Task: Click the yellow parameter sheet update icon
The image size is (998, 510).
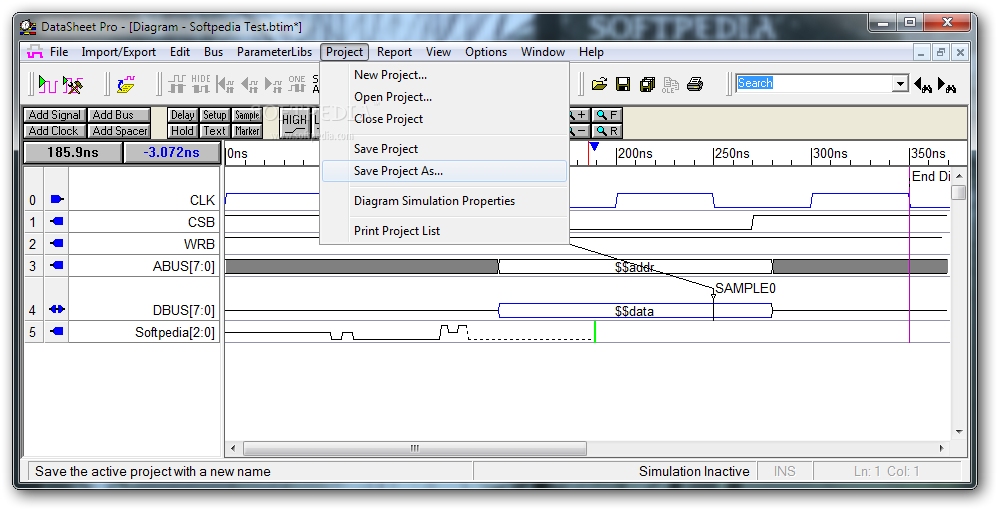Action: pyautogui.click(x=126, y=84)
